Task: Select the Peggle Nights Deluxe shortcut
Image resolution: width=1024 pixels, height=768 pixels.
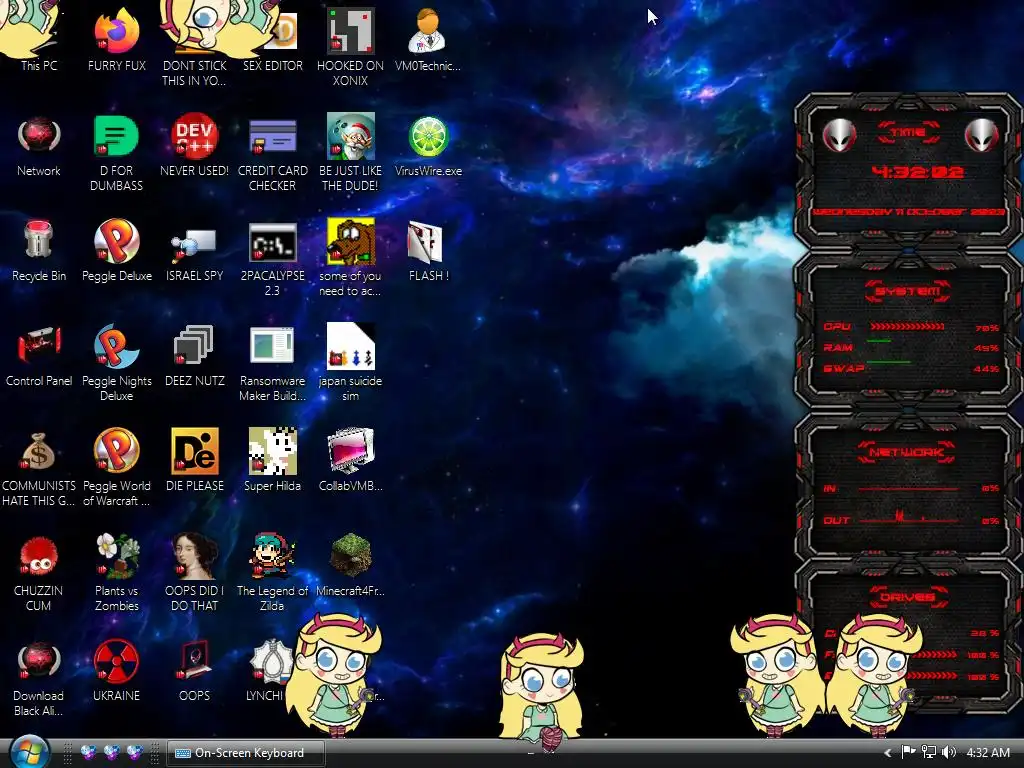Action: [x=116, y=362]
